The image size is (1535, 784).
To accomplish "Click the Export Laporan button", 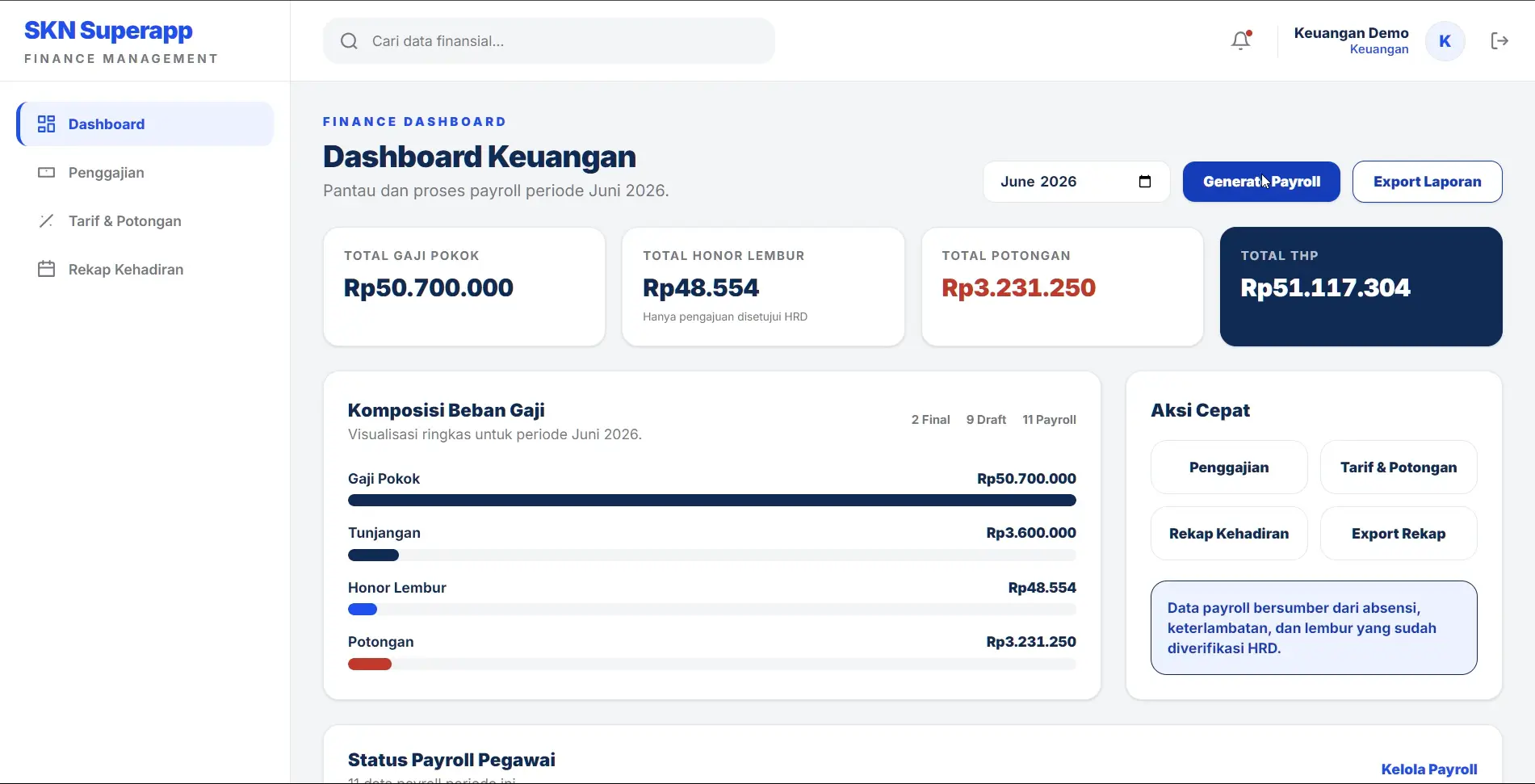I will (x=1427, y=182).
